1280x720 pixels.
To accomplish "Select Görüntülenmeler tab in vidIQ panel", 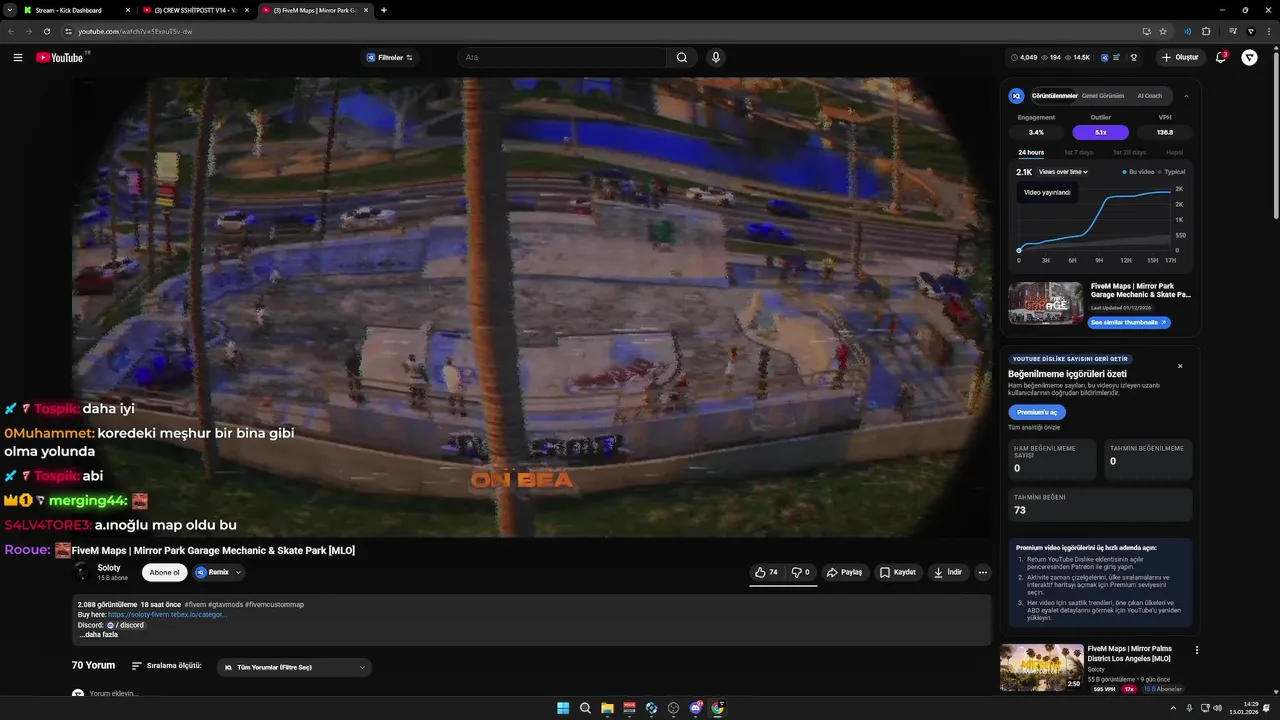I will (x=1054, y=96).
